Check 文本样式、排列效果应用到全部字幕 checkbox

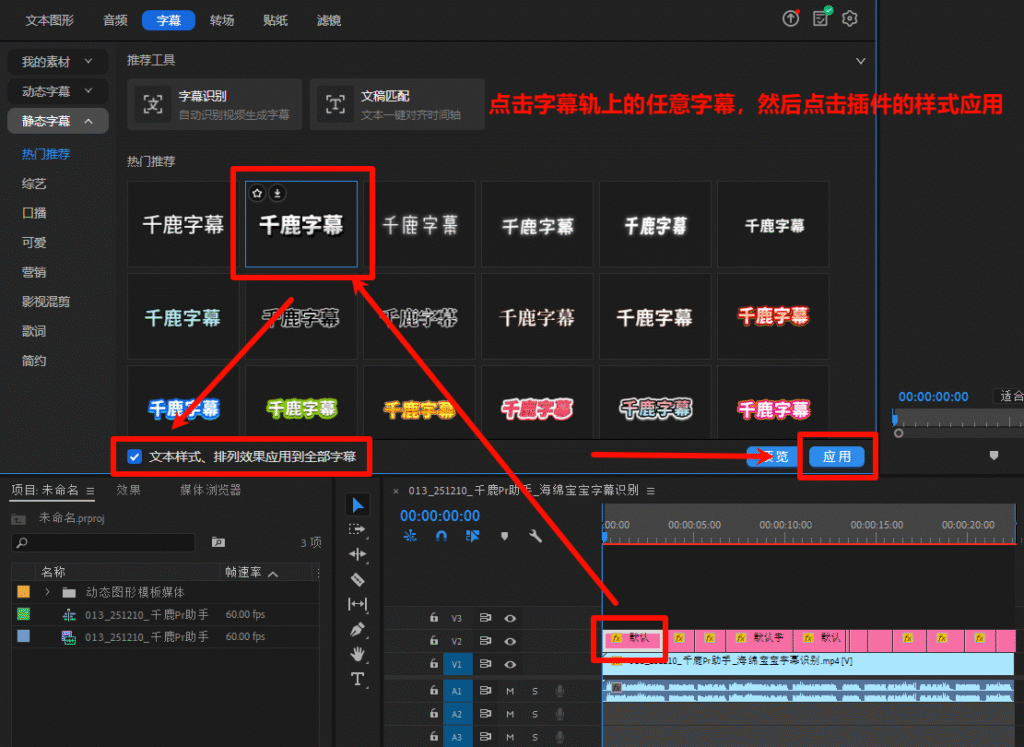pos(133,457)
